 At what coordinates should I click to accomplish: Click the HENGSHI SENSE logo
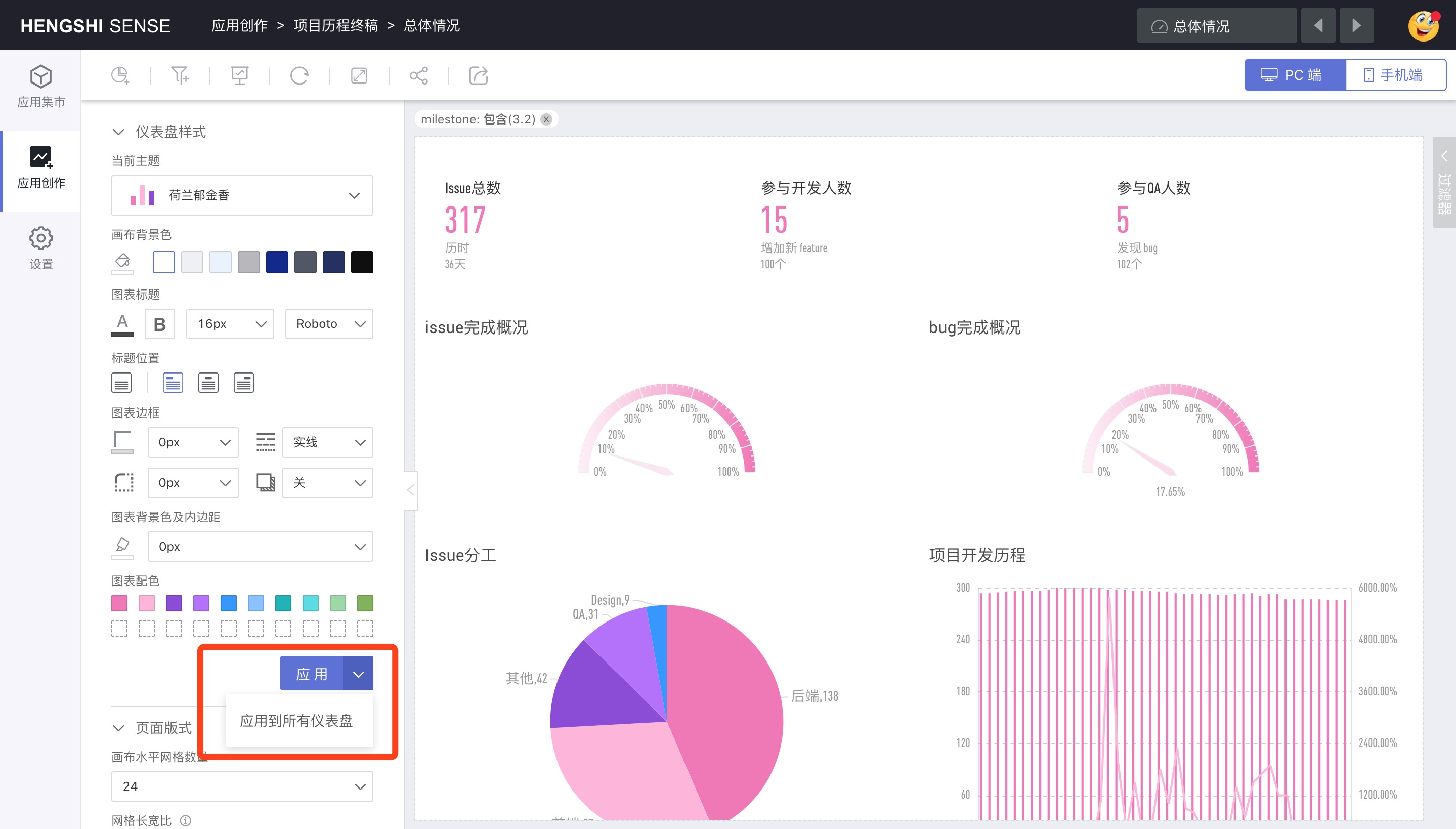pyautogui.click(x=96, y=26)
